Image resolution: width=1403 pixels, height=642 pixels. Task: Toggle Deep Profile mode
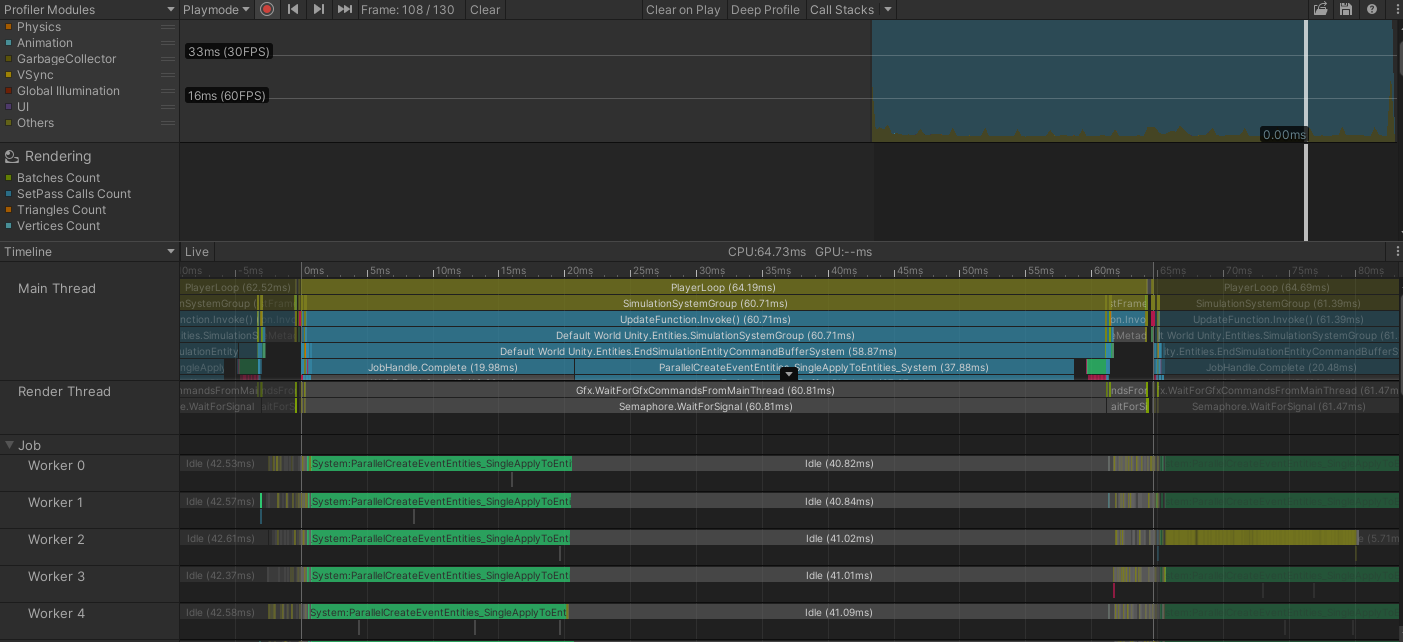765,9
